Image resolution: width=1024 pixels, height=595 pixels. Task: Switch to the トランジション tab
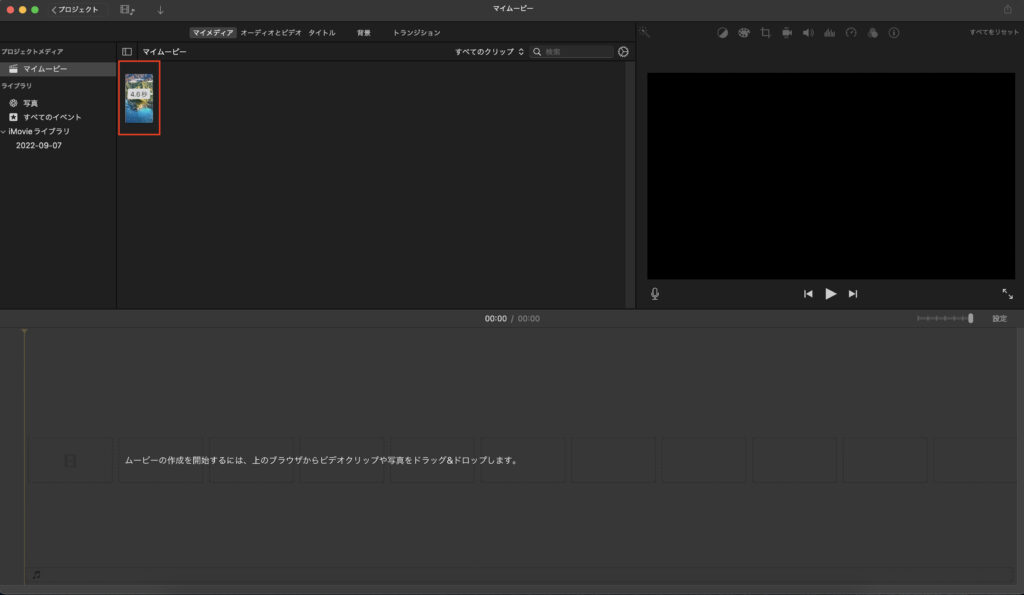416,33
